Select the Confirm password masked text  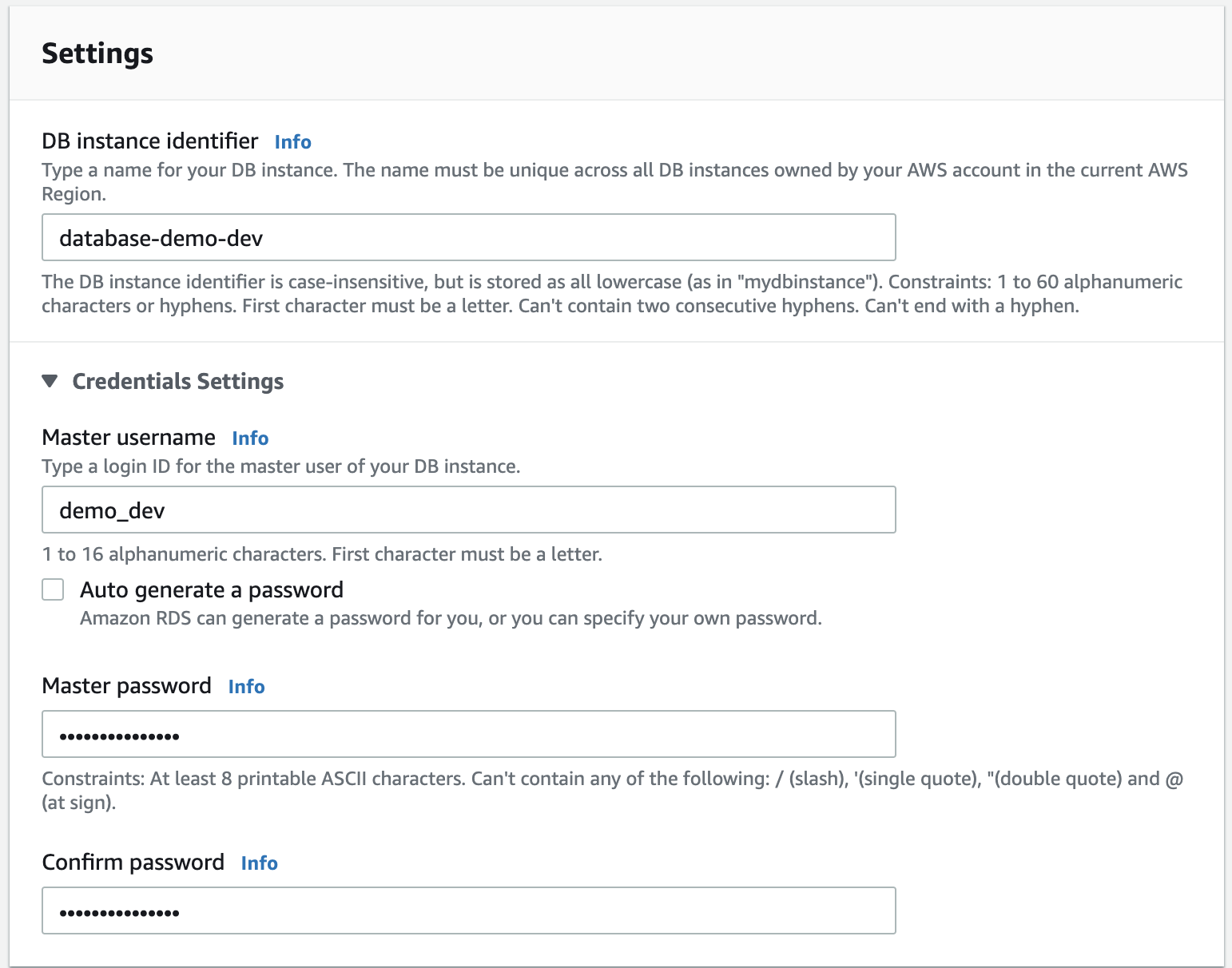click(118, 910)
